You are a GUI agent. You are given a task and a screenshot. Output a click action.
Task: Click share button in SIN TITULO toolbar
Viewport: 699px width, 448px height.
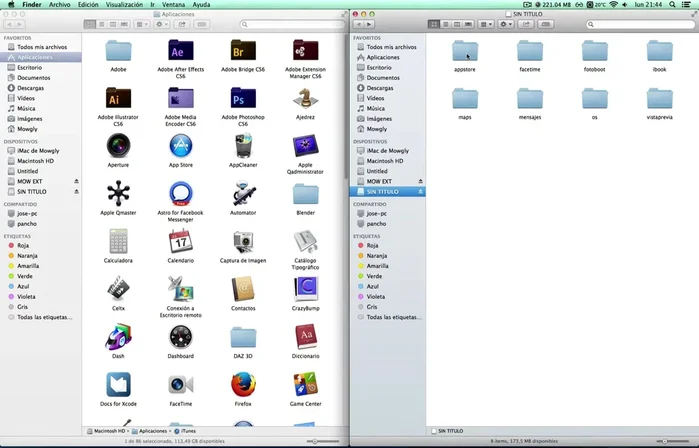[x=526, y=24]
